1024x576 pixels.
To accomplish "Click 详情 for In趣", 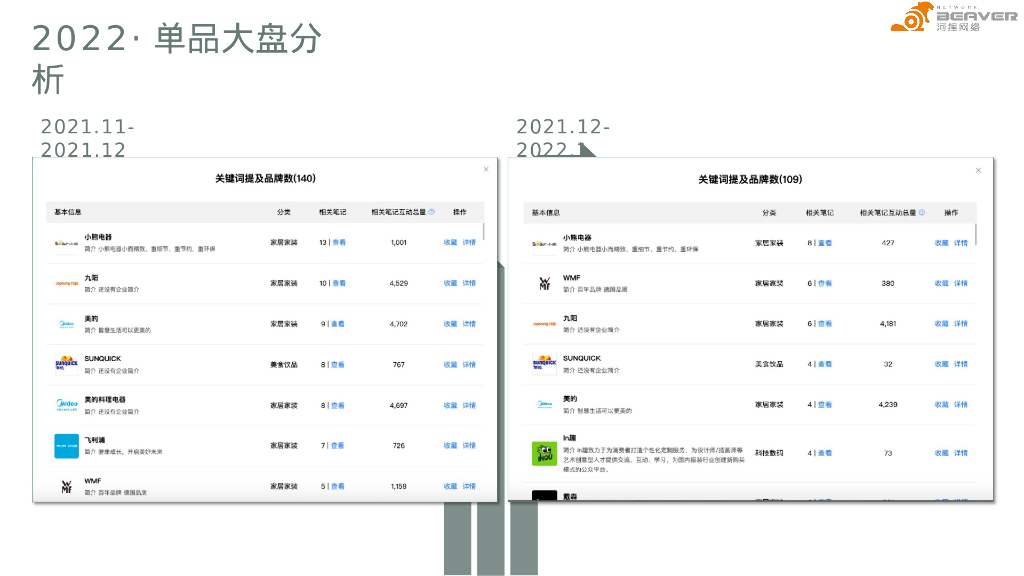I will [961, 453].
